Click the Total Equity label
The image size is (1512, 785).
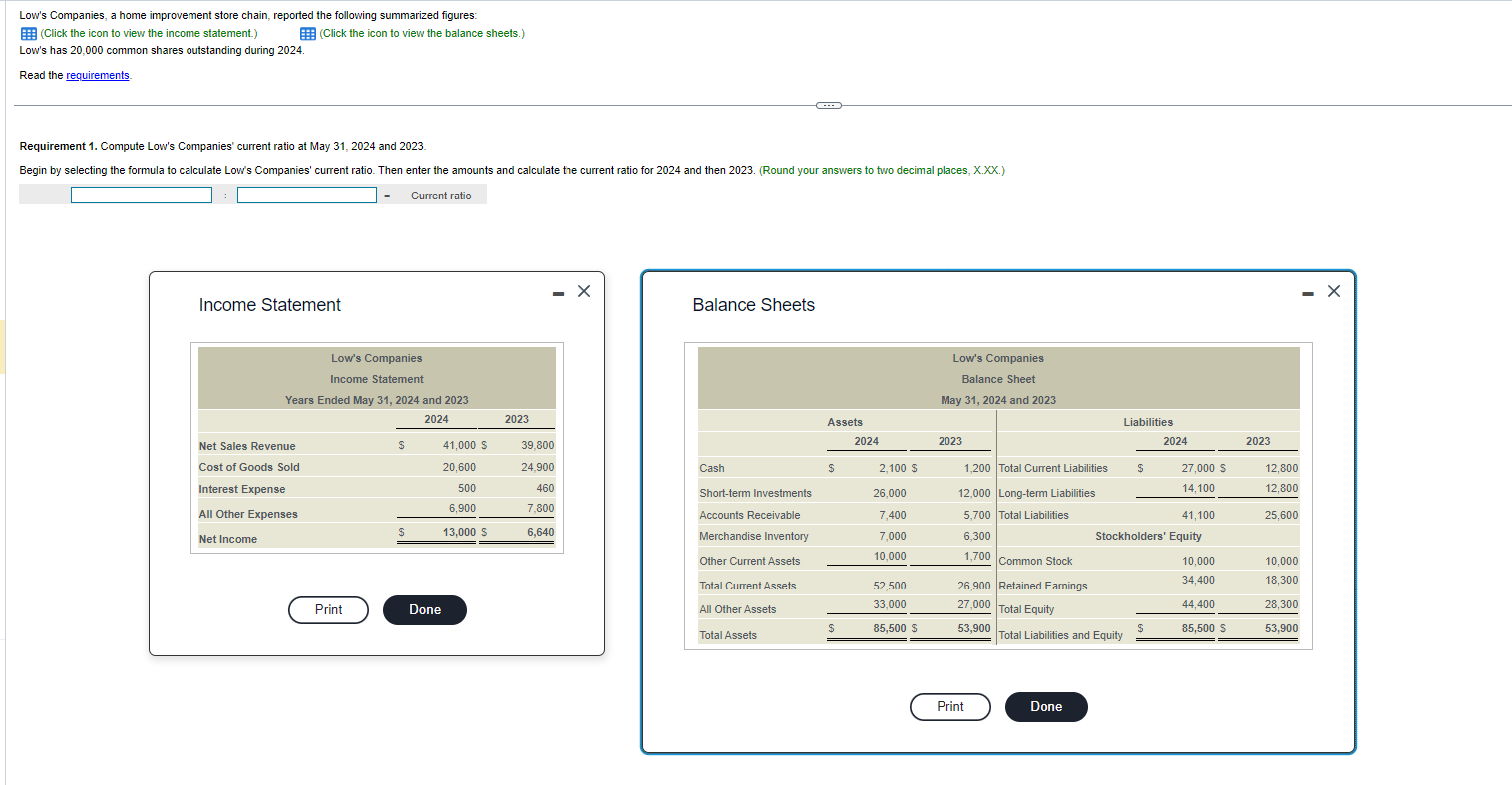[x=1026, y=609]
